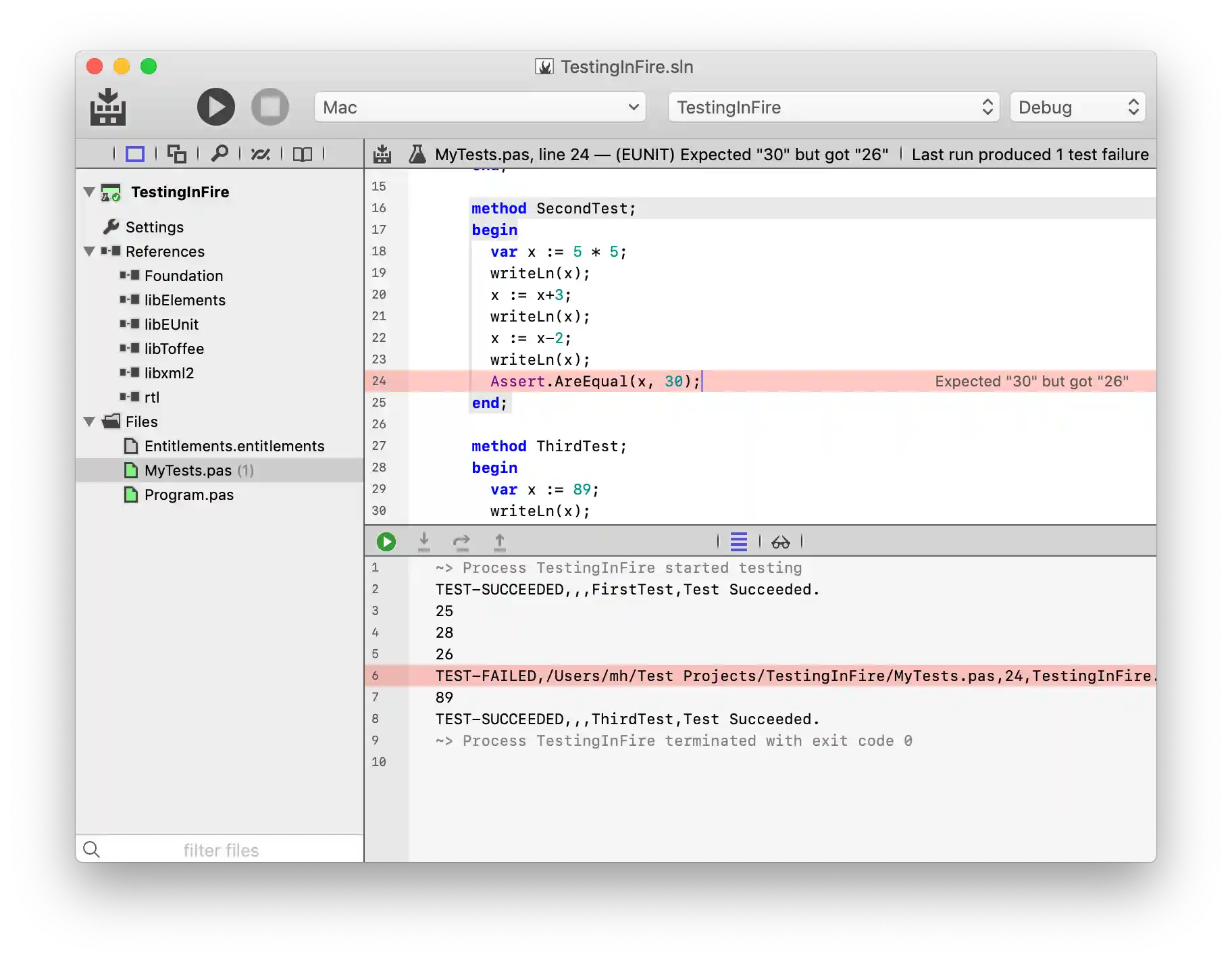This screenshot has height=962, width=1232.
Task: Click the Build factory icon in toolbar
Action: pos(108,107)
